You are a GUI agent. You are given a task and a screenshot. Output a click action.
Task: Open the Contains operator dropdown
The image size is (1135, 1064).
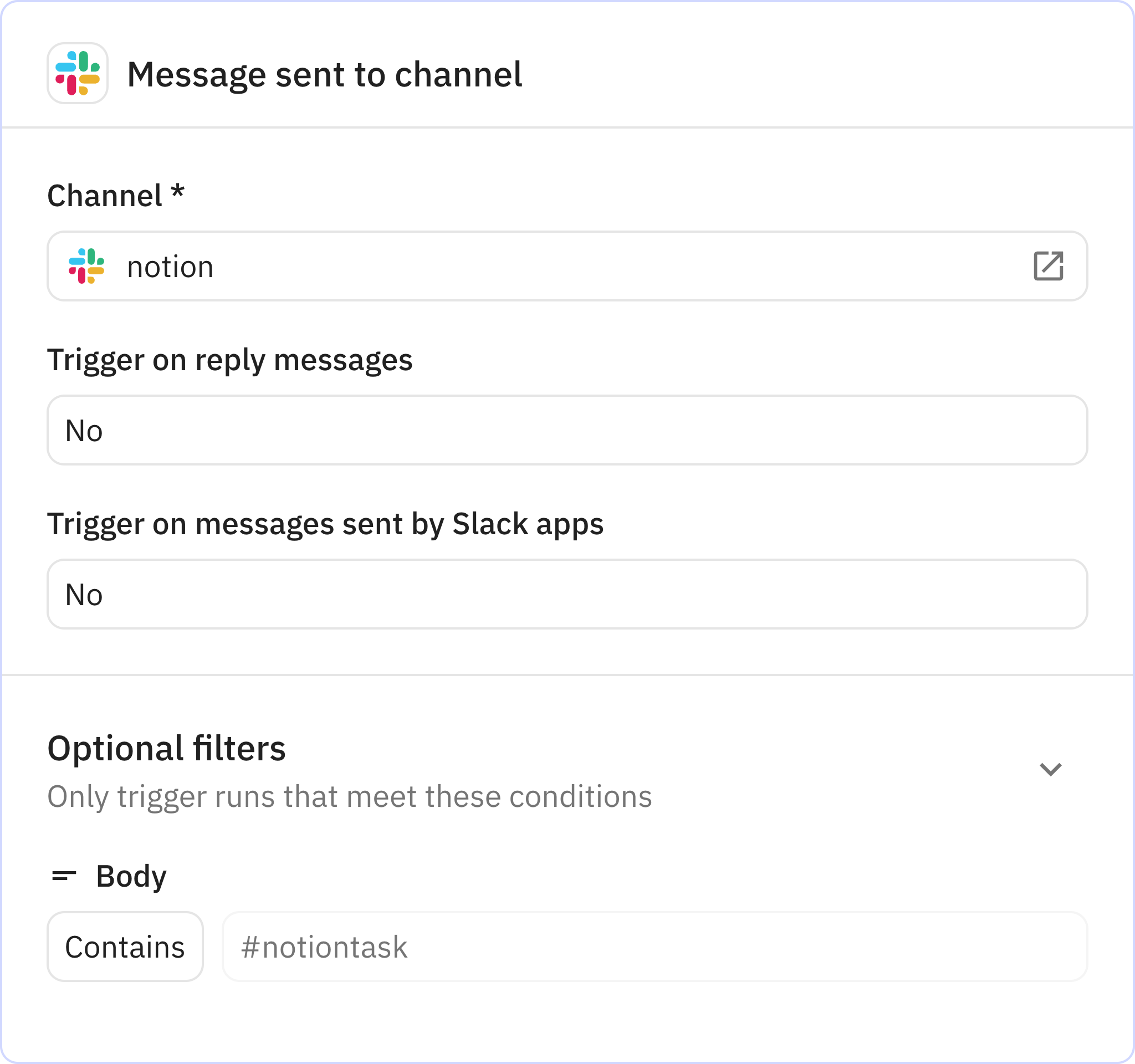[125, 947]
